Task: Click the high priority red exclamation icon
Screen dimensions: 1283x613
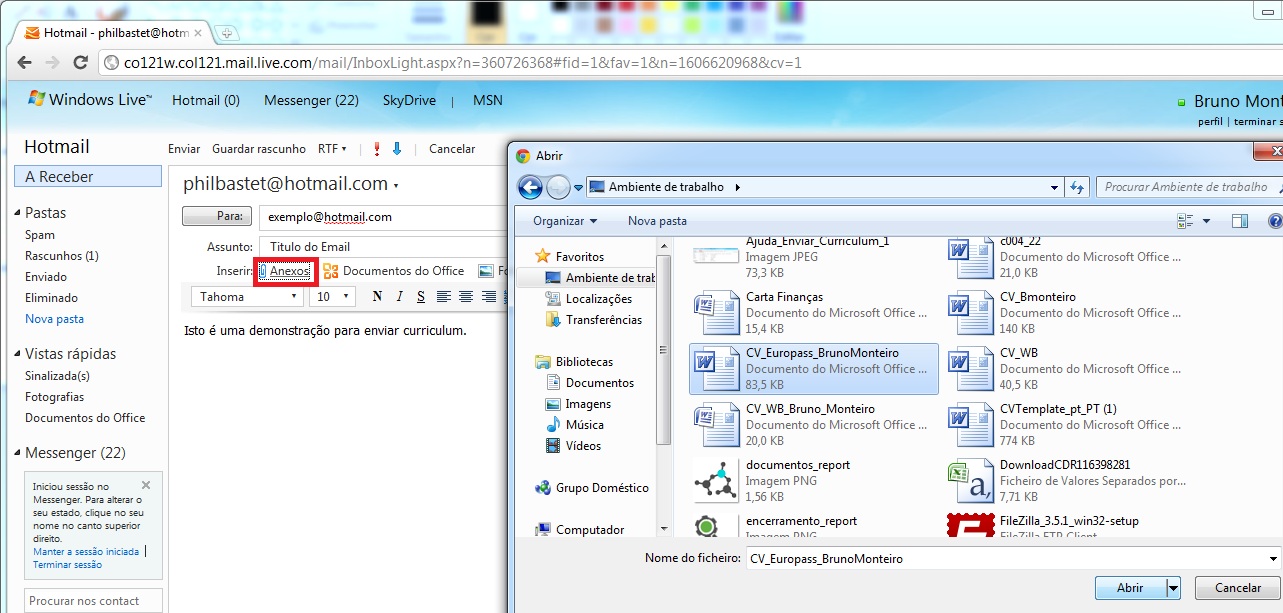Action: click(x=377, y=149)
